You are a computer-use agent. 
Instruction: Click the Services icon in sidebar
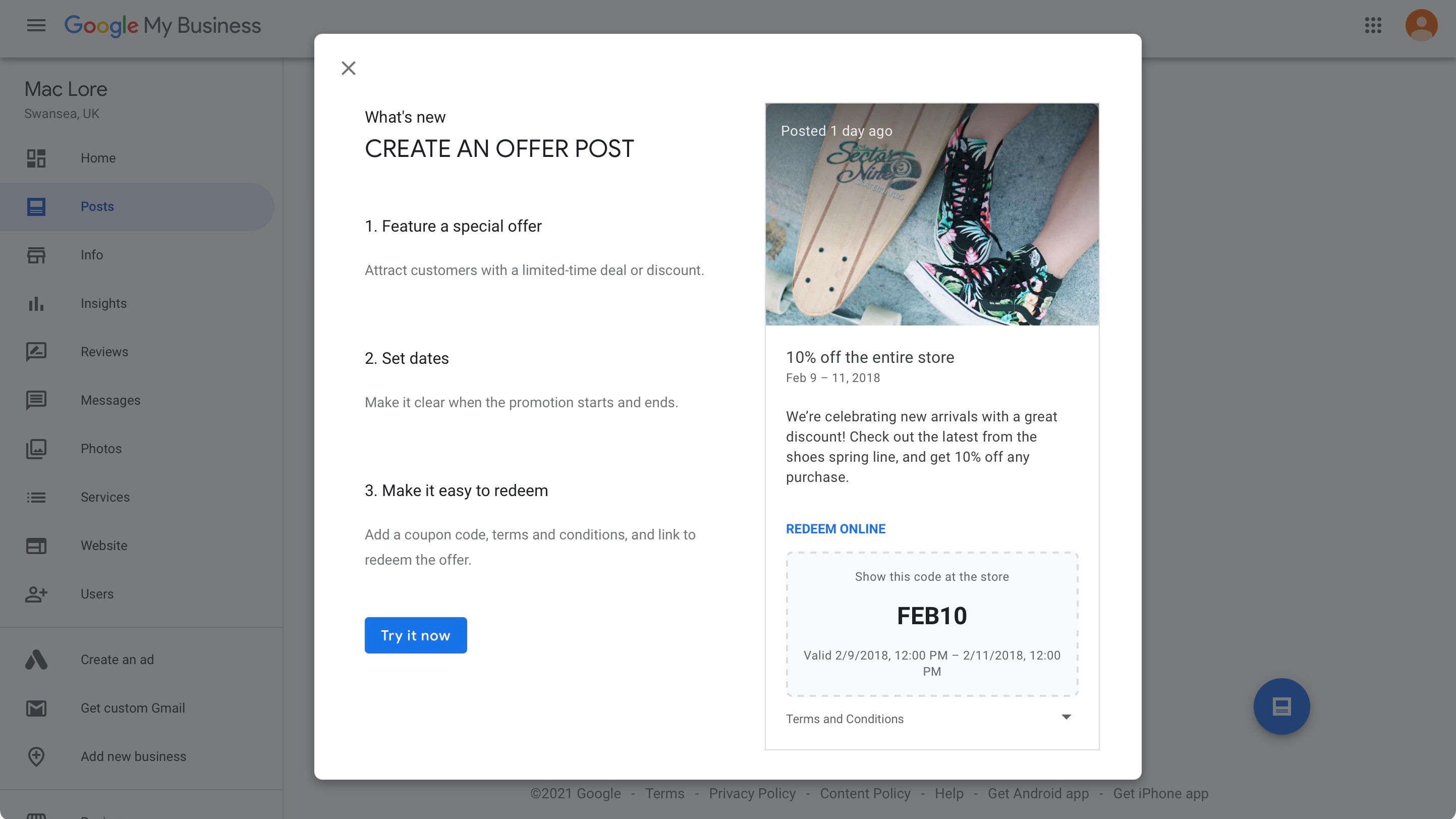[x=36, y=497]
